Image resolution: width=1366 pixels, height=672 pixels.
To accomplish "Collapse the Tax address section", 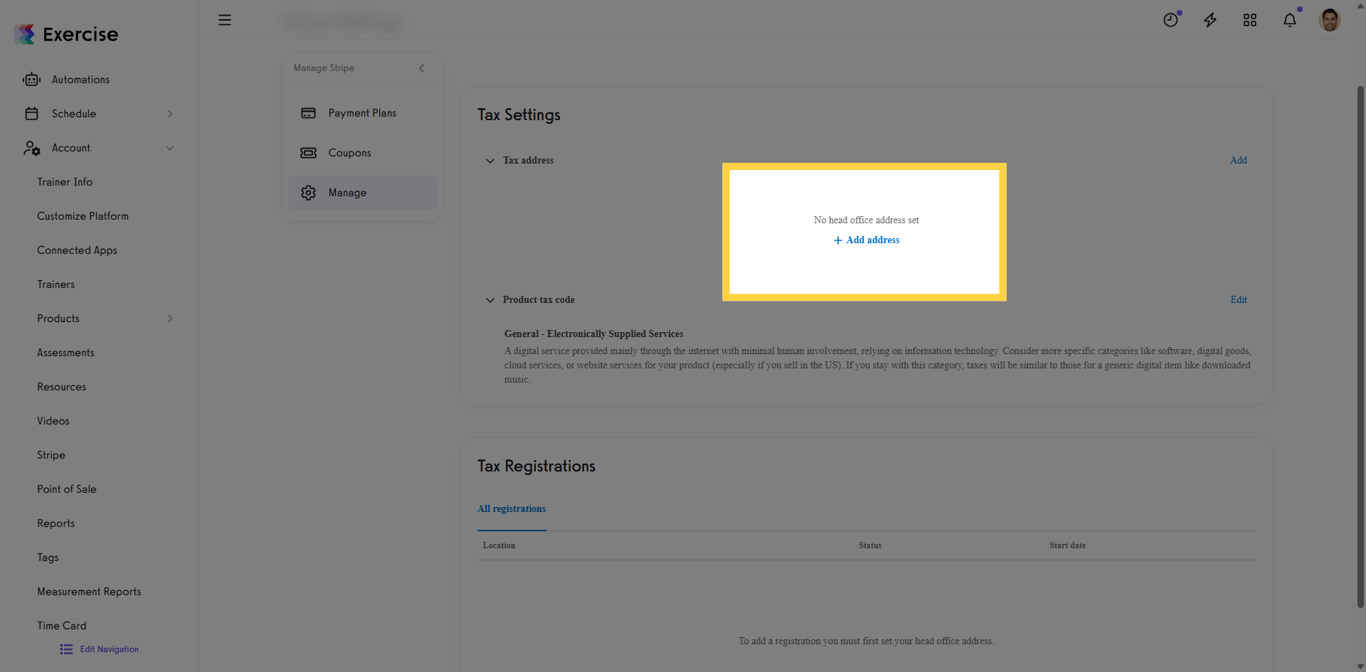I will [x=490, y=160].
